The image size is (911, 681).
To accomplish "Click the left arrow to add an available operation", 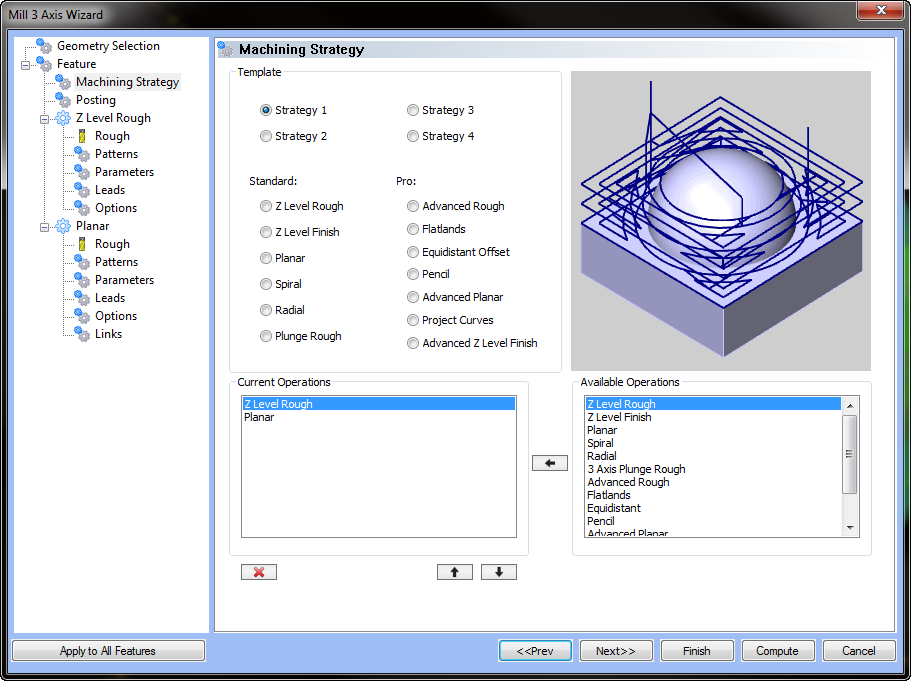I will [549, 463].
